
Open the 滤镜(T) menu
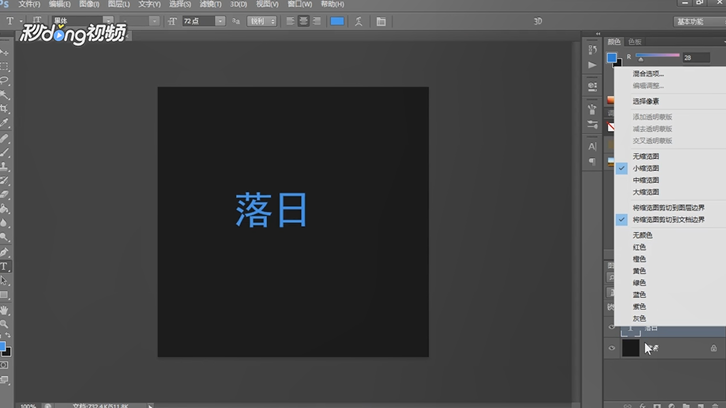coord(210,4)
